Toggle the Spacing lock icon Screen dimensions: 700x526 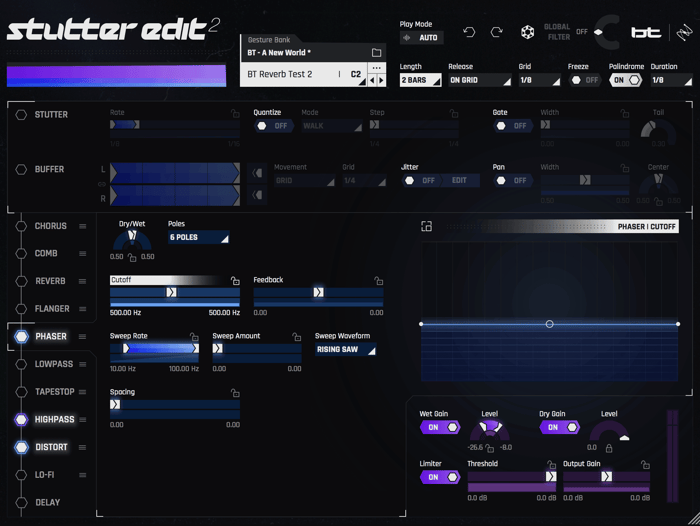(x=235, y=392)
